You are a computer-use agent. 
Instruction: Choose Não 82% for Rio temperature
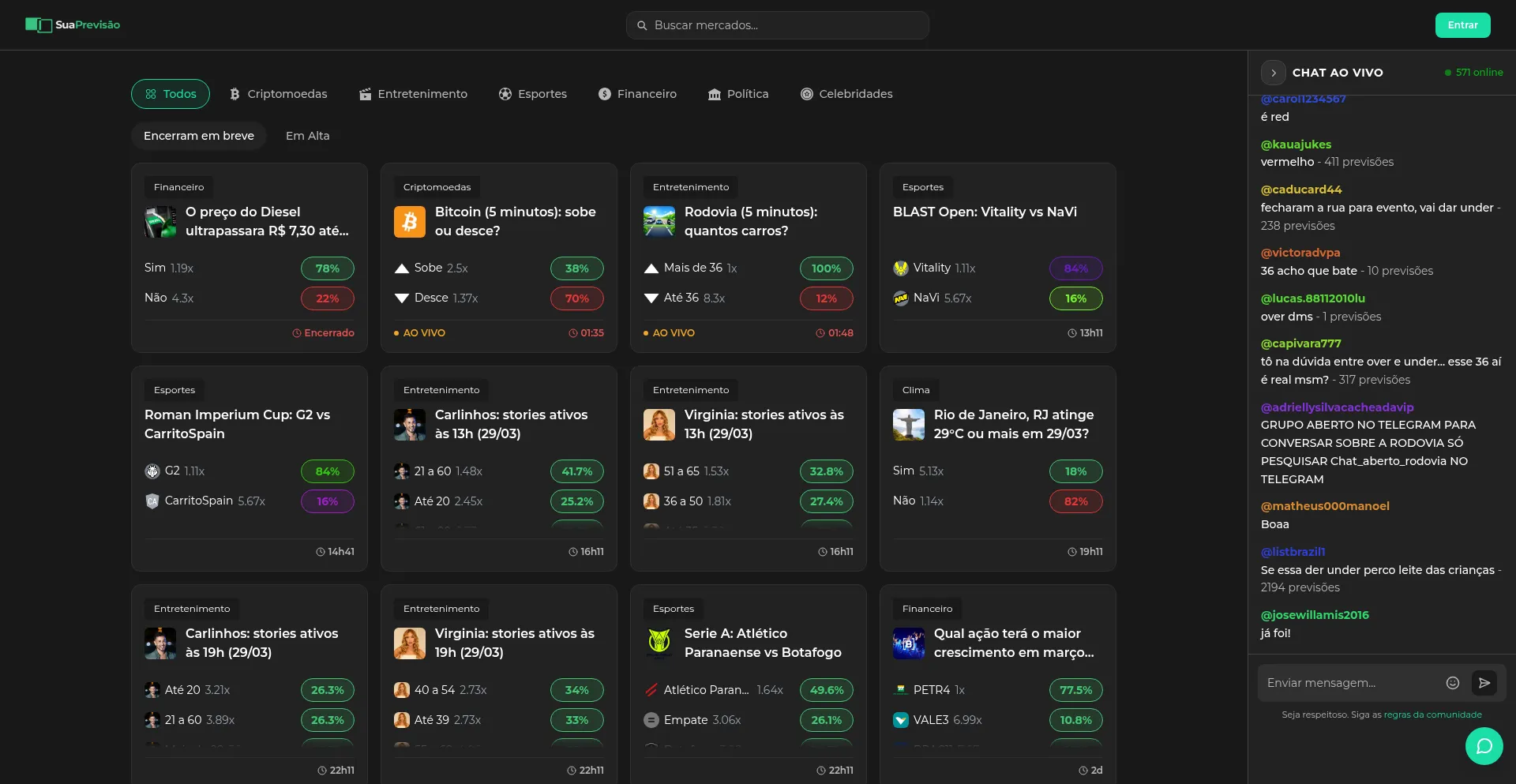point(1076,501)
